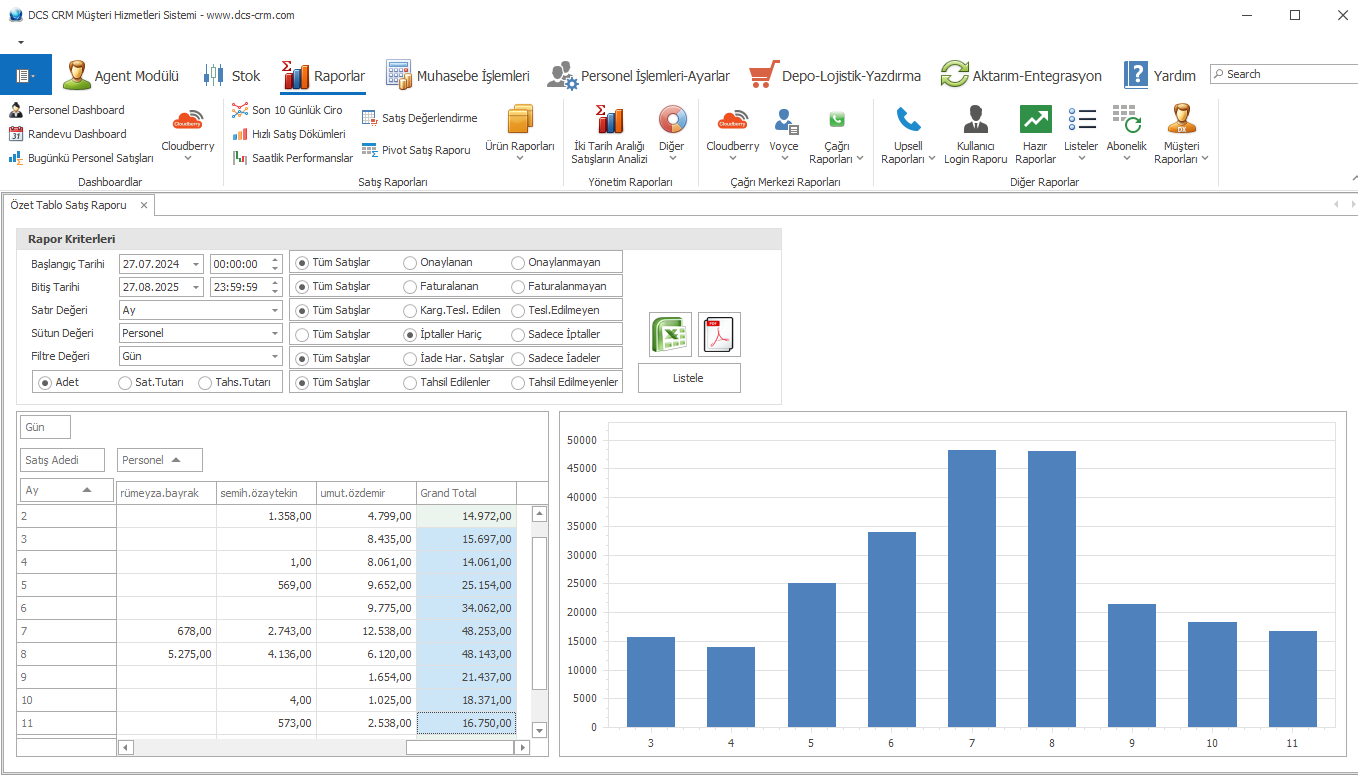Click Personel column field header
The width and height of the screenshot is (1358, 775).
tap(160, 460)
